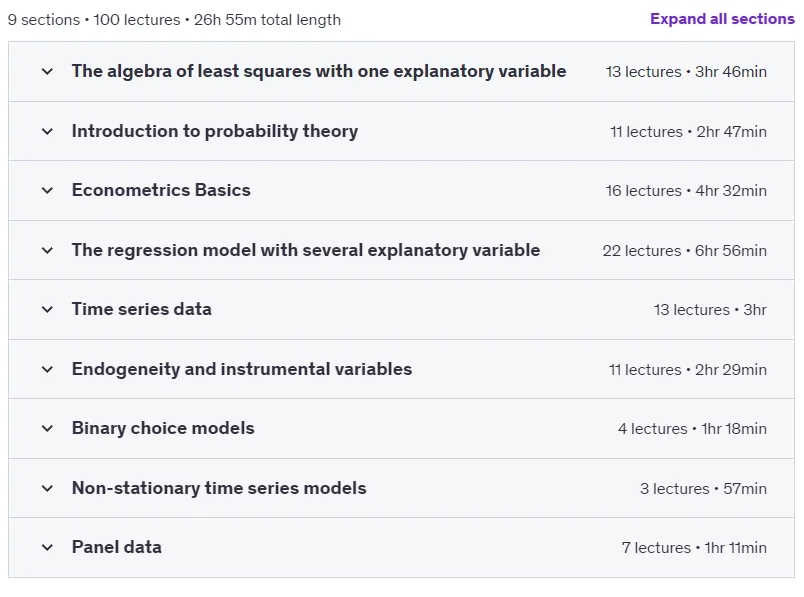Click the 7 lectures 1hr 11min label

694,548
